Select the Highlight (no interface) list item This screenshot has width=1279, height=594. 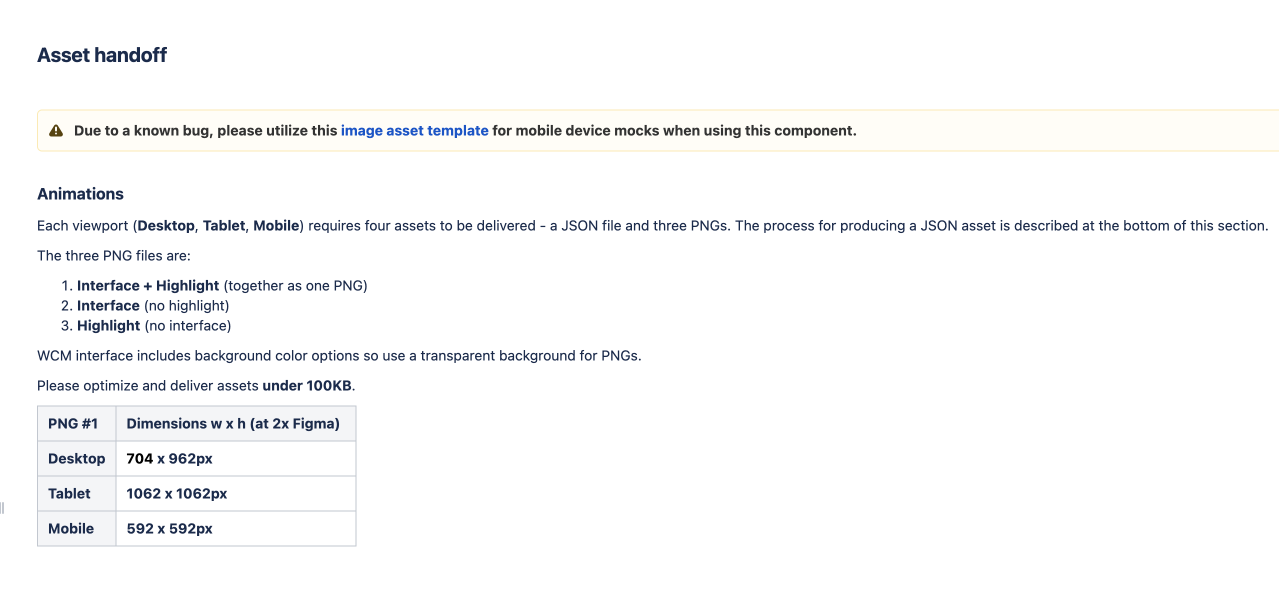[154, 326]
